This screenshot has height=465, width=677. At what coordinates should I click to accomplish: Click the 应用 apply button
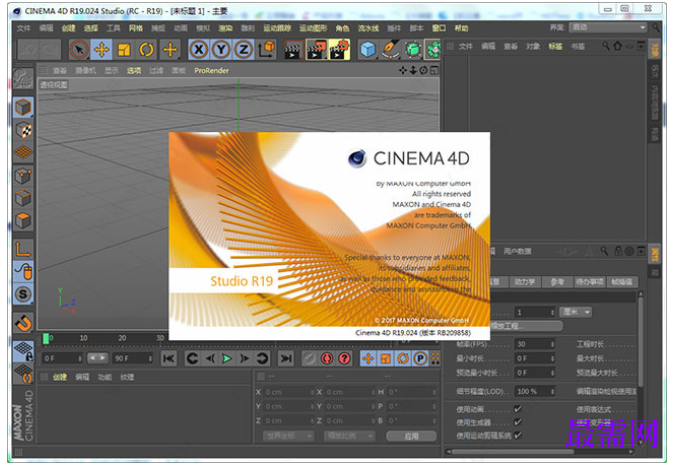[411, 436]
